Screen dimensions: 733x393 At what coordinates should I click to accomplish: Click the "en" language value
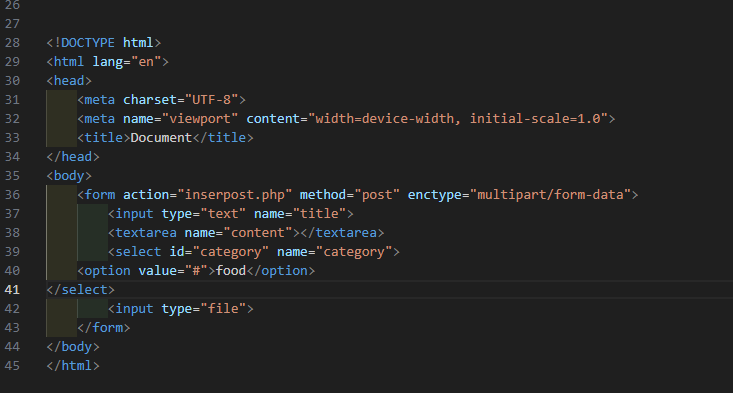146,62
